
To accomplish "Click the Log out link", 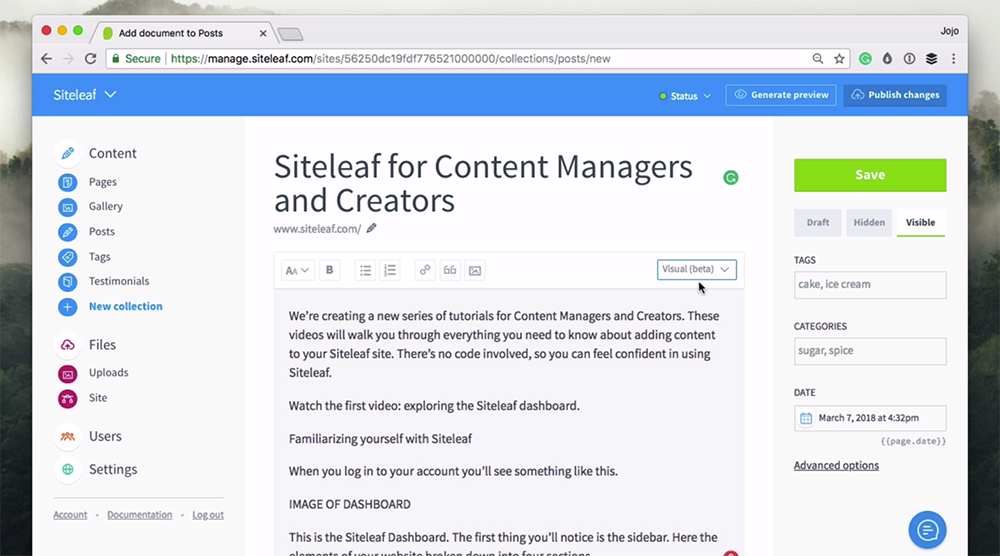I will point(208,515).
